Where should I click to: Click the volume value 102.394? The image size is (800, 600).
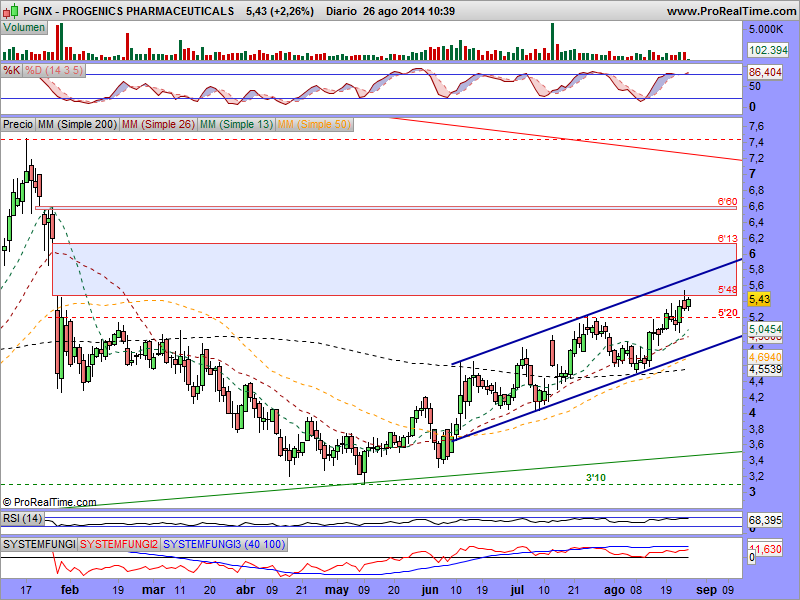click(x=768, y=50)
